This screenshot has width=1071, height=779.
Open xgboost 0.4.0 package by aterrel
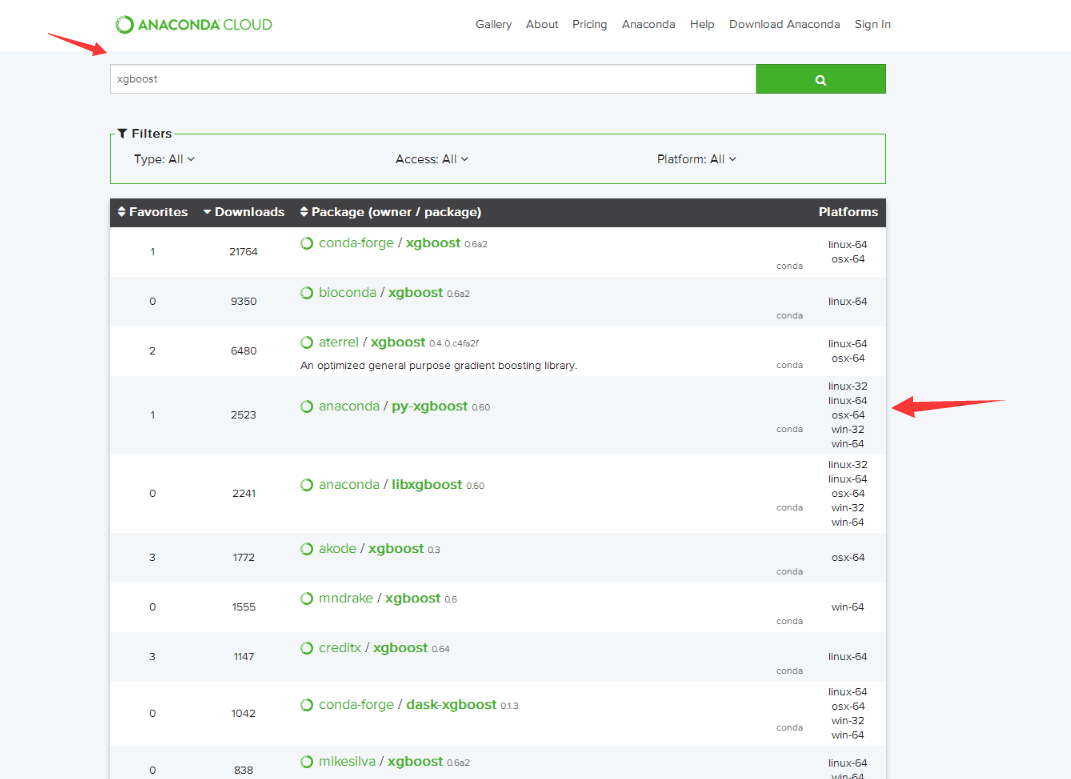[x=398, y=342]
